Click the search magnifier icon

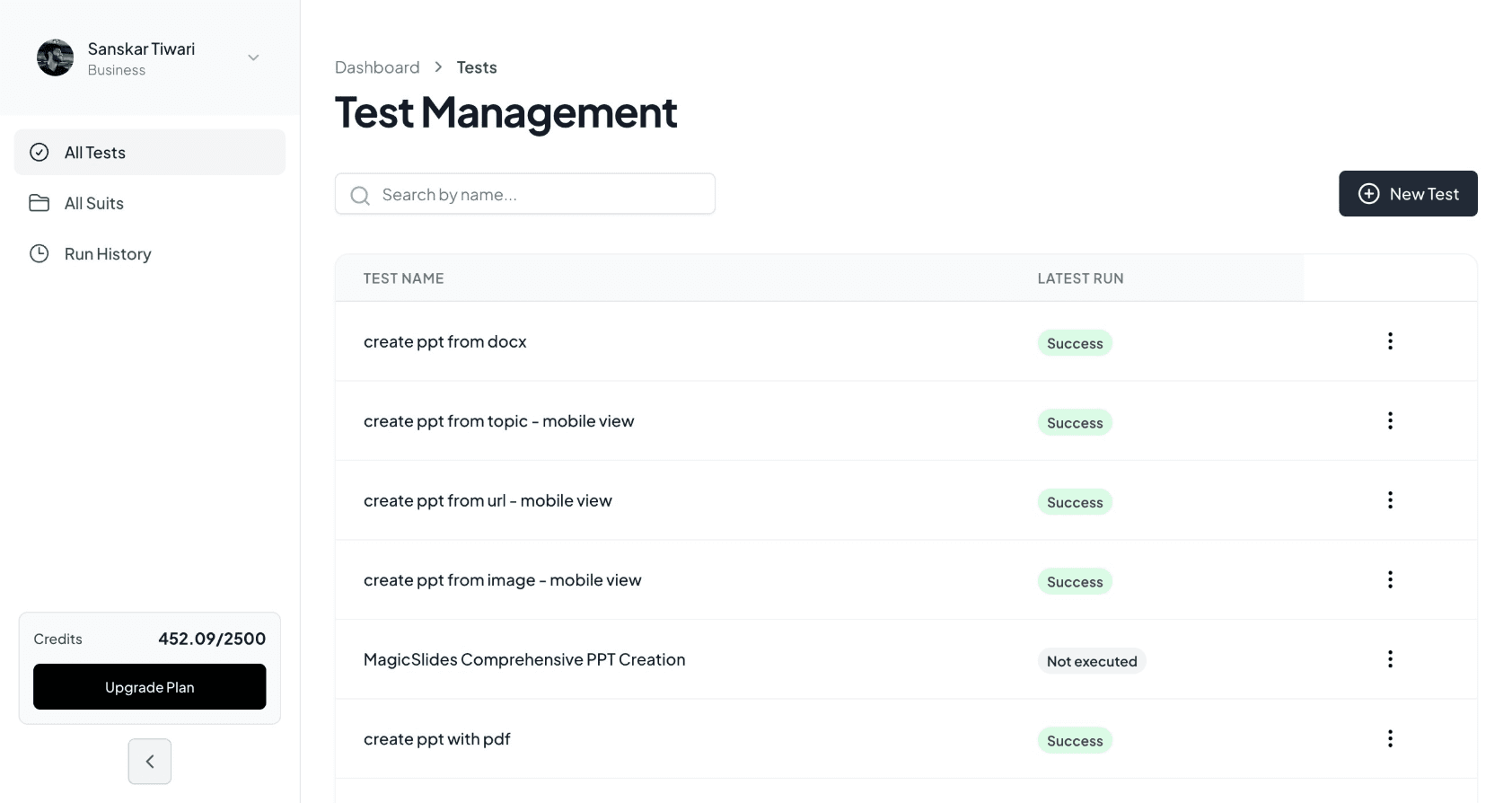[360, 195]
